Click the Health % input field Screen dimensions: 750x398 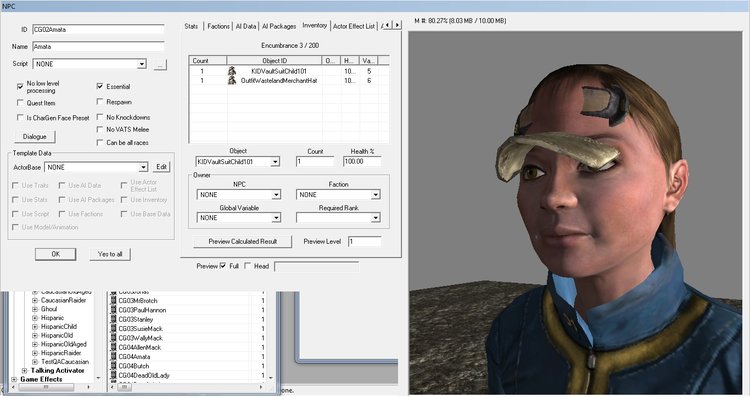[x=362, y=162]
